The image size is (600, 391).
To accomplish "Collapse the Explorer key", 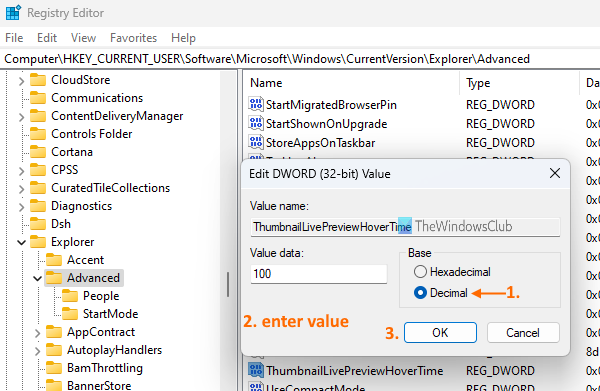I will [21, 242].
